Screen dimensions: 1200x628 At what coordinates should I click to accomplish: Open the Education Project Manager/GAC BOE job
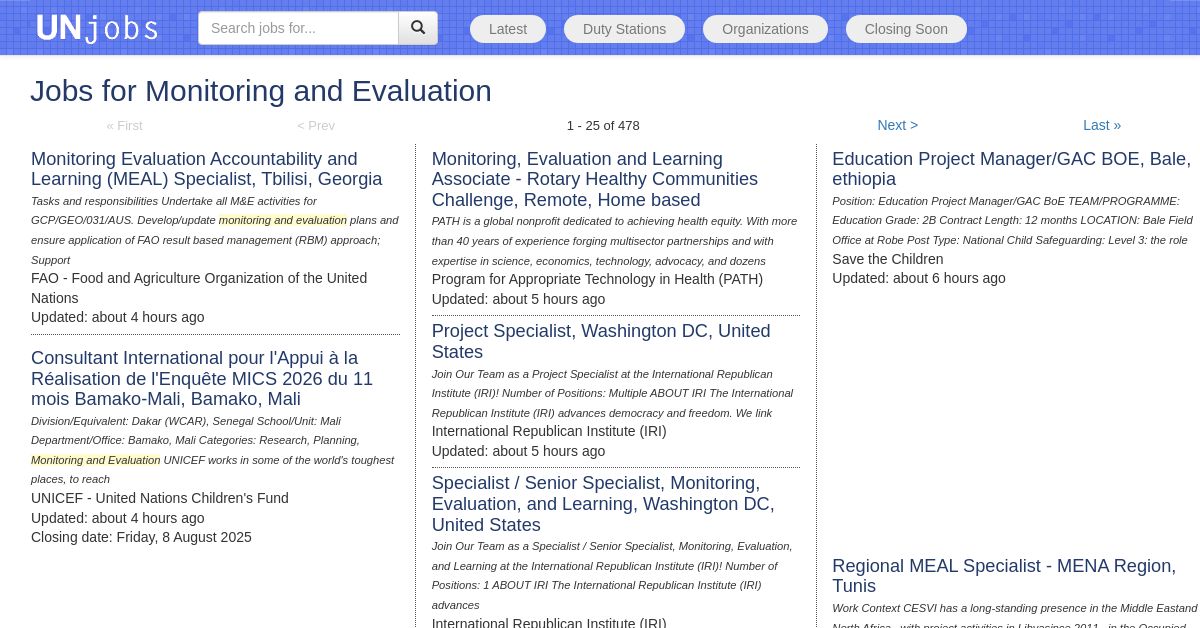(1011, 169)
